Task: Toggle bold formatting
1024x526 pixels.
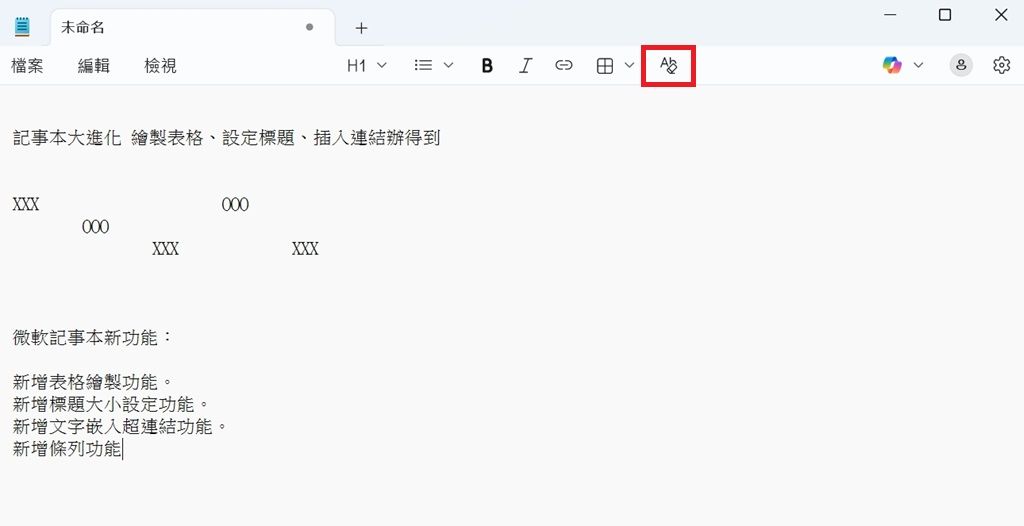Action: click(x=487, y=65)
